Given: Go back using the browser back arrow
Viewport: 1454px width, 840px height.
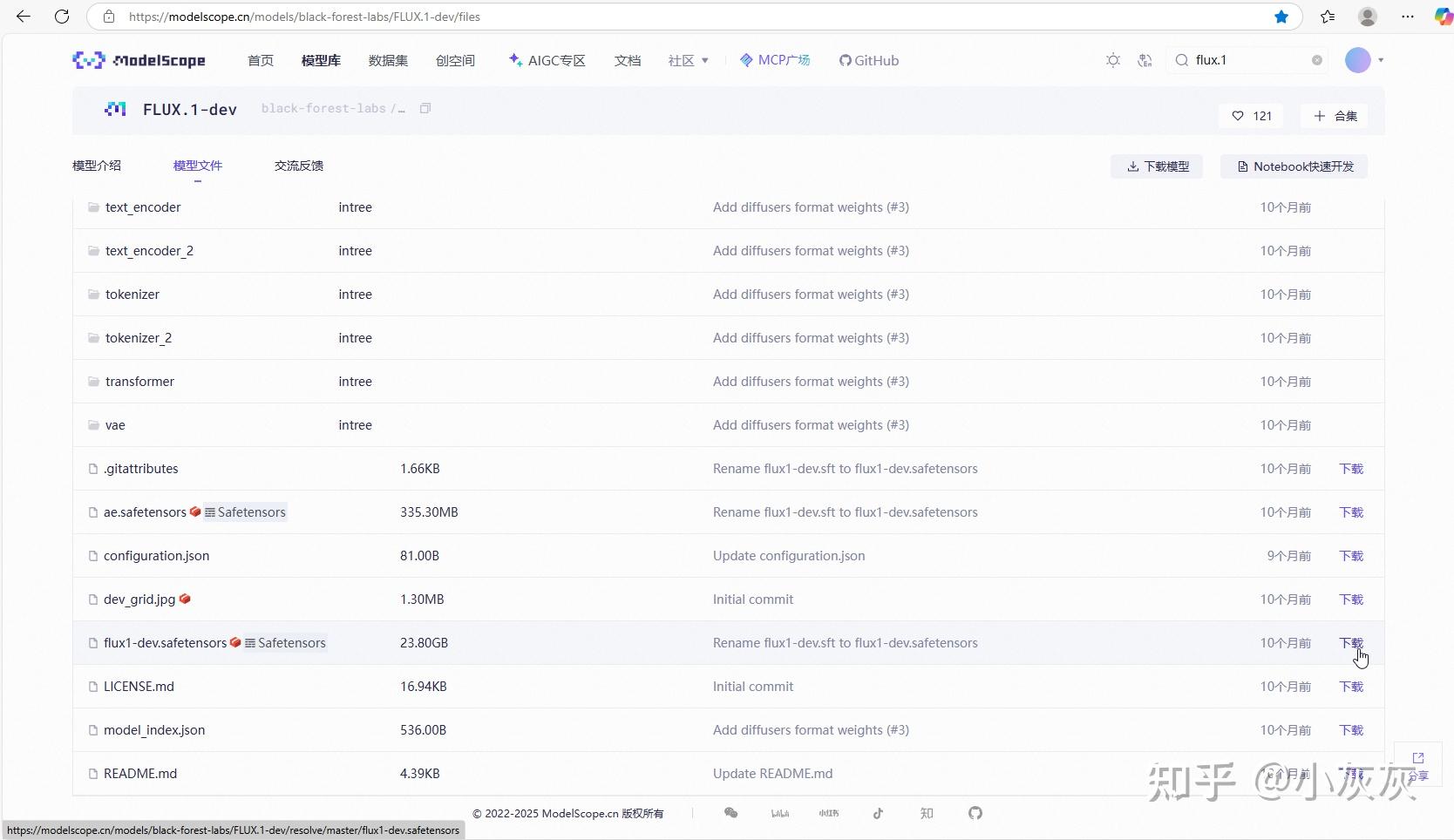Looking at the screenshot, I should coord(24,17).
